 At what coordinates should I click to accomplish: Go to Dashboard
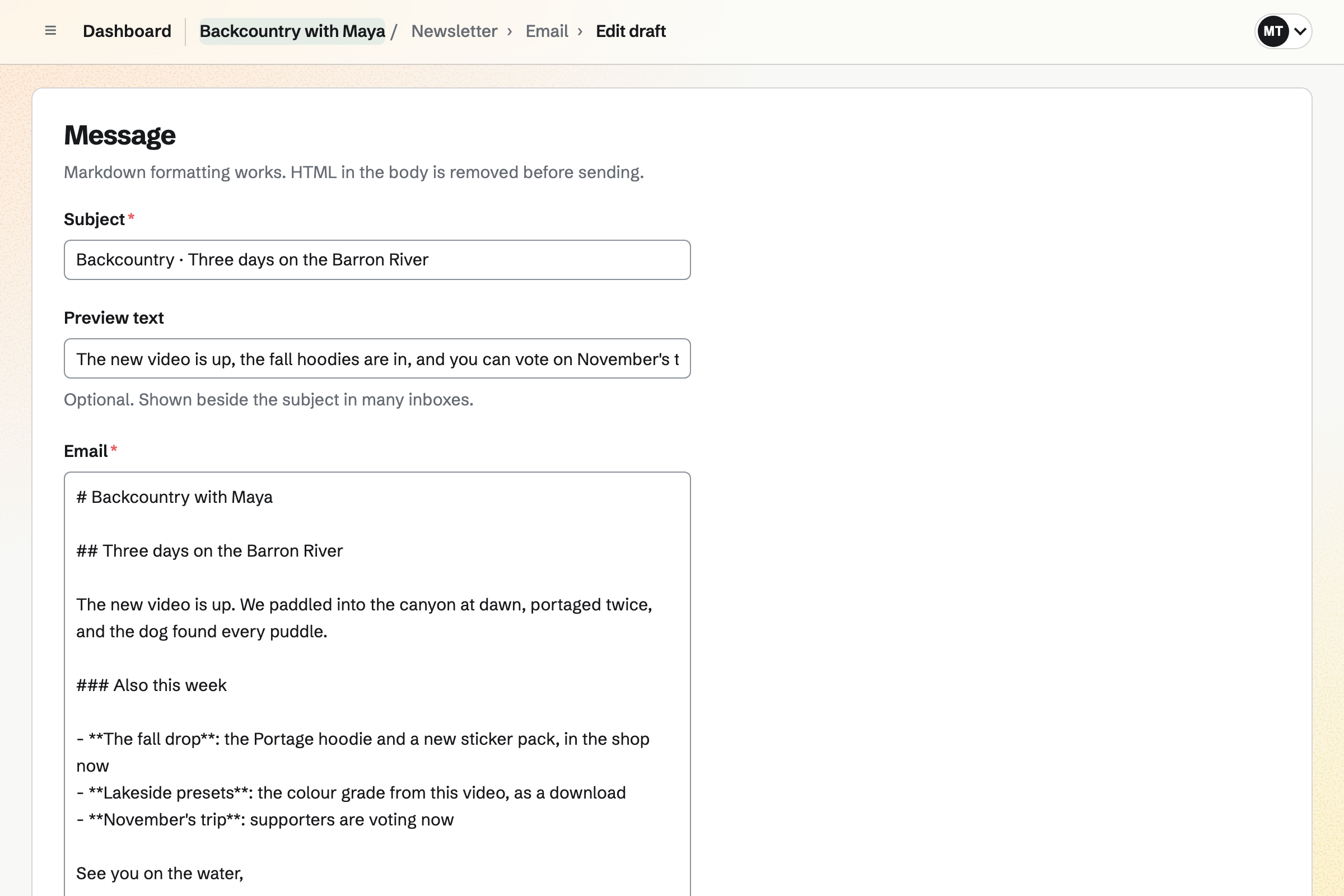(x=127, y=31)
